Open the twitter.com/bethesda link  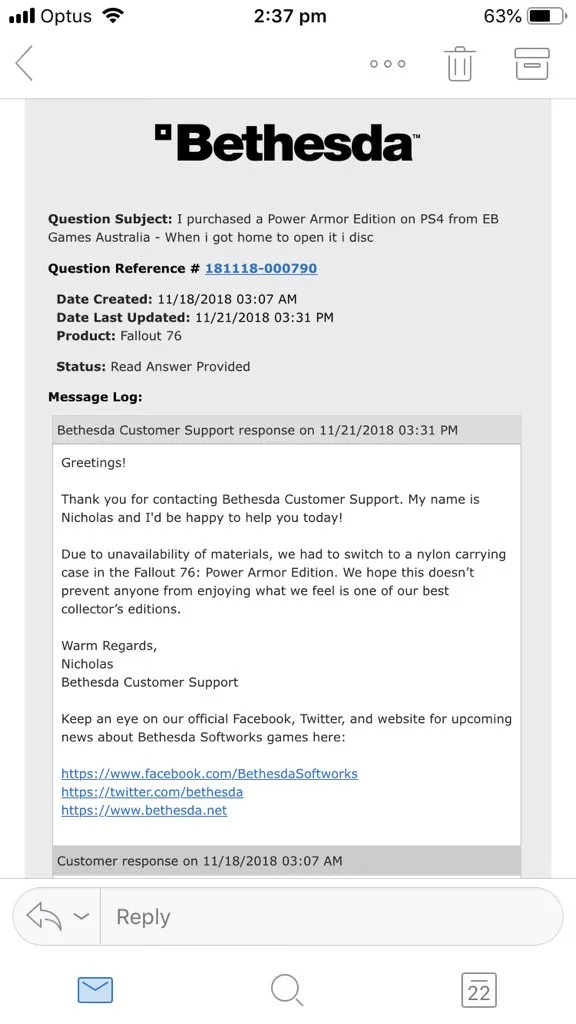(x=152, y=792)
